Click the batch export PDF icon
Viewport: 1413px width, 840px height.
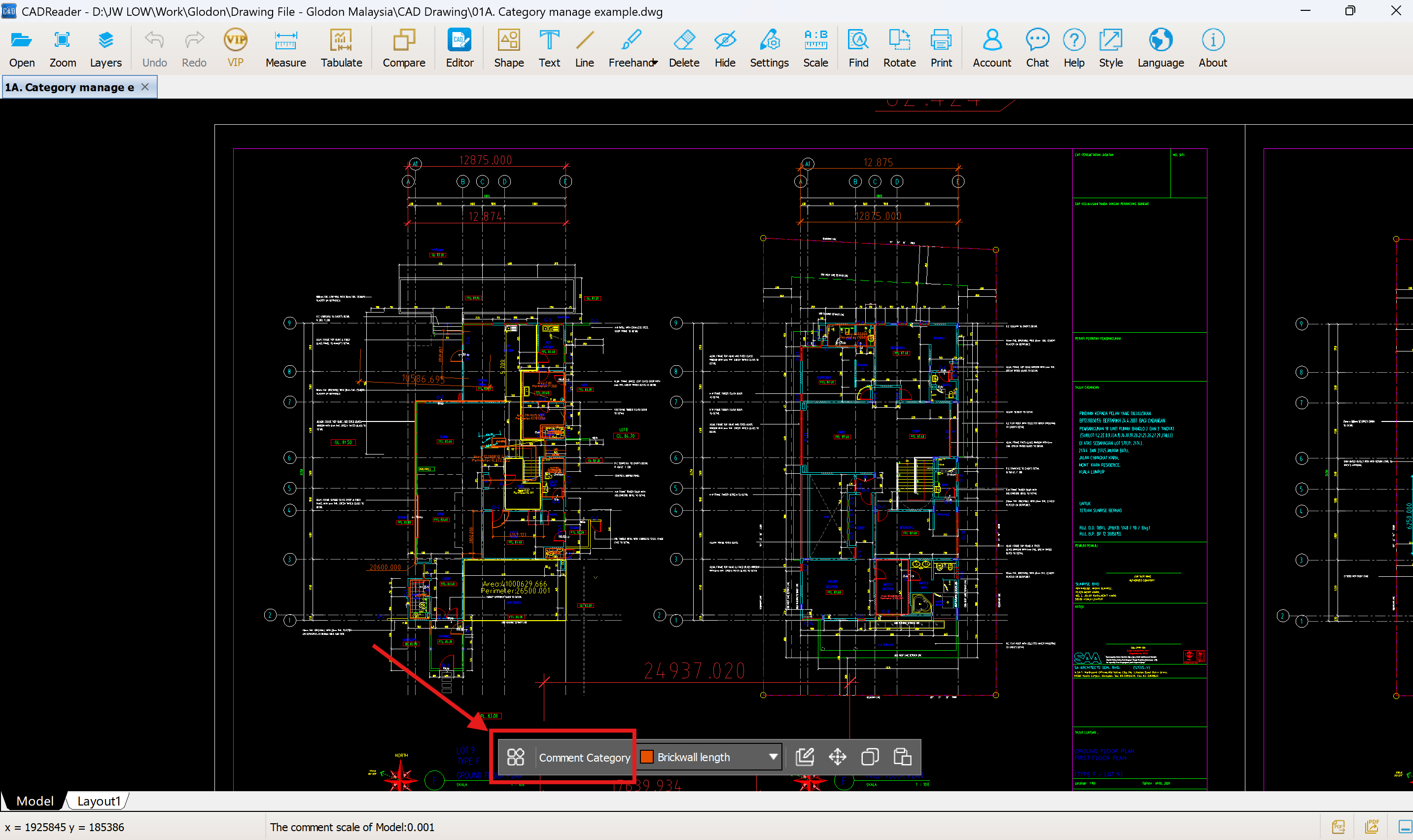click(x=1371, y=826)
